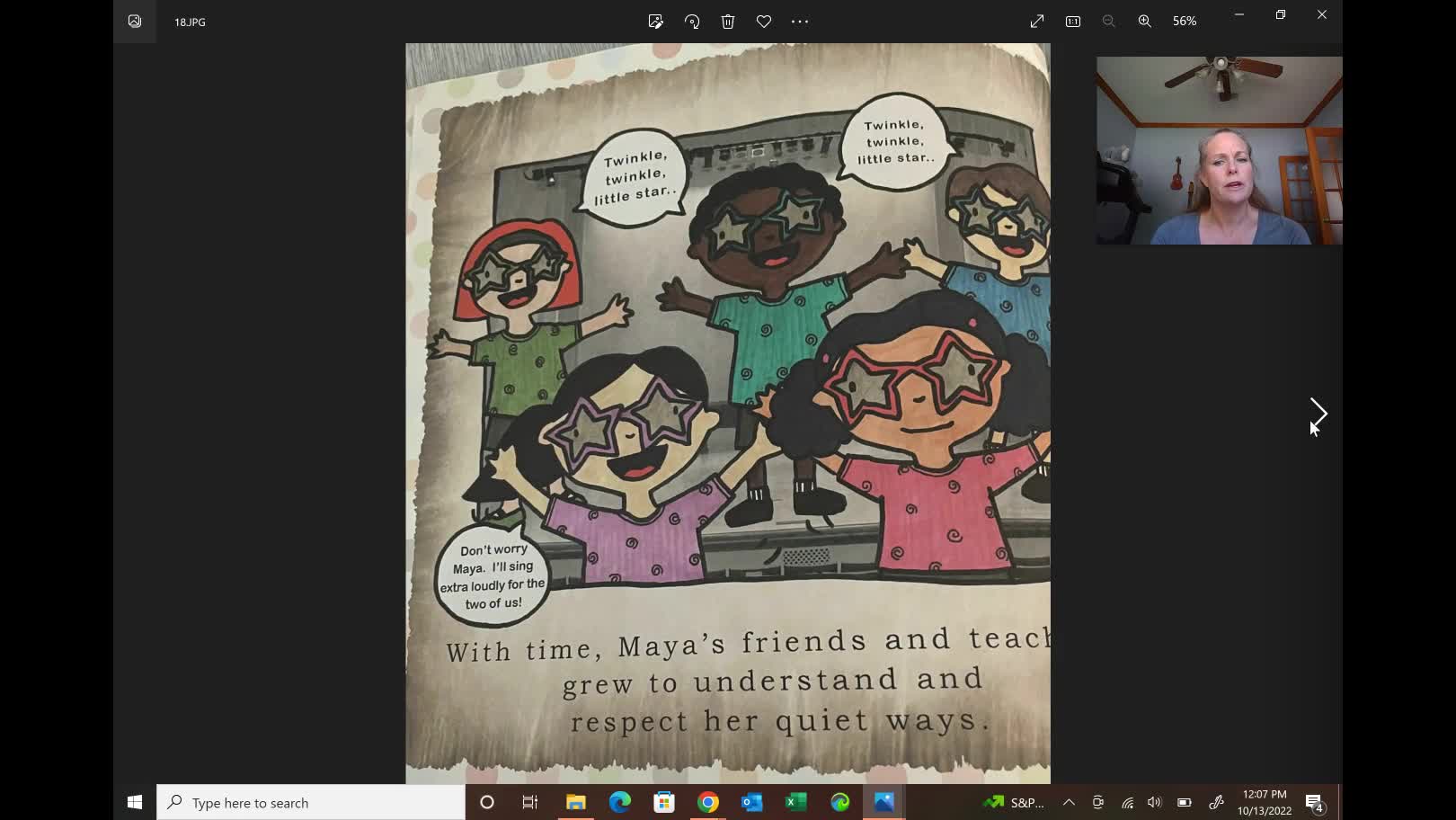Image resolution: width=1456 pixels, height=820 pixels.
Task: Open the Windows Start menu
Action: pyautogui.click(x=135, y=802)
